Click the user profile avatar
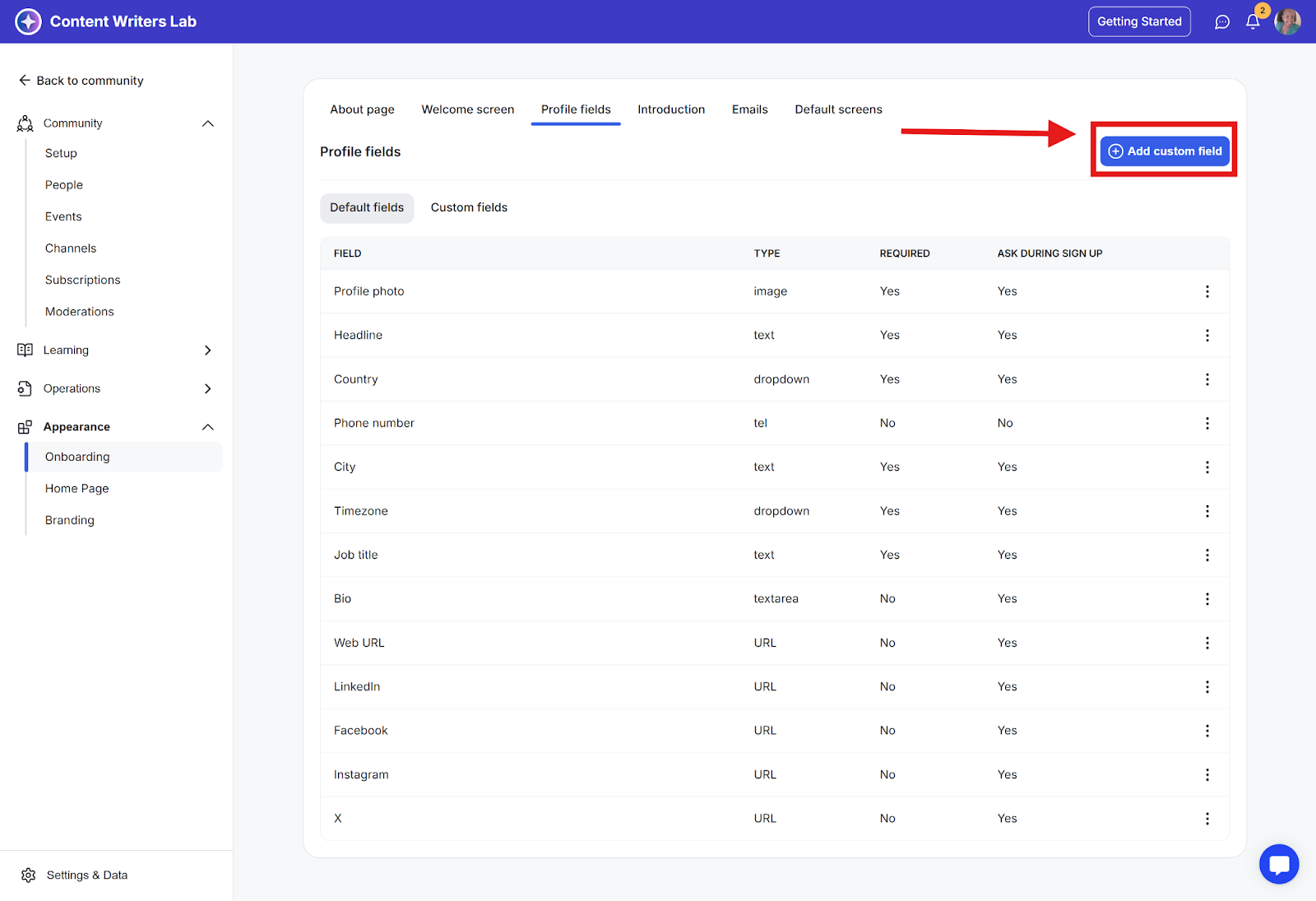The width and height of the screenshot is (1316, 901). 1287,22
